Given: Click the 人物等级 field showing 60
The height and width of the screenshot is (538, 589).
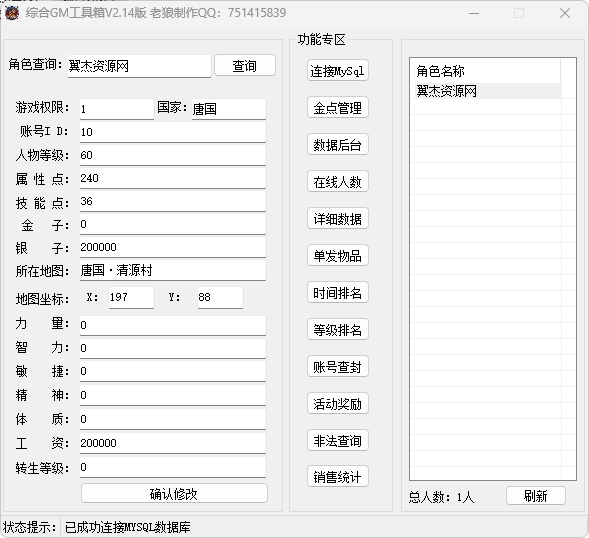Looking at the screenshot, I should point(173,155).
